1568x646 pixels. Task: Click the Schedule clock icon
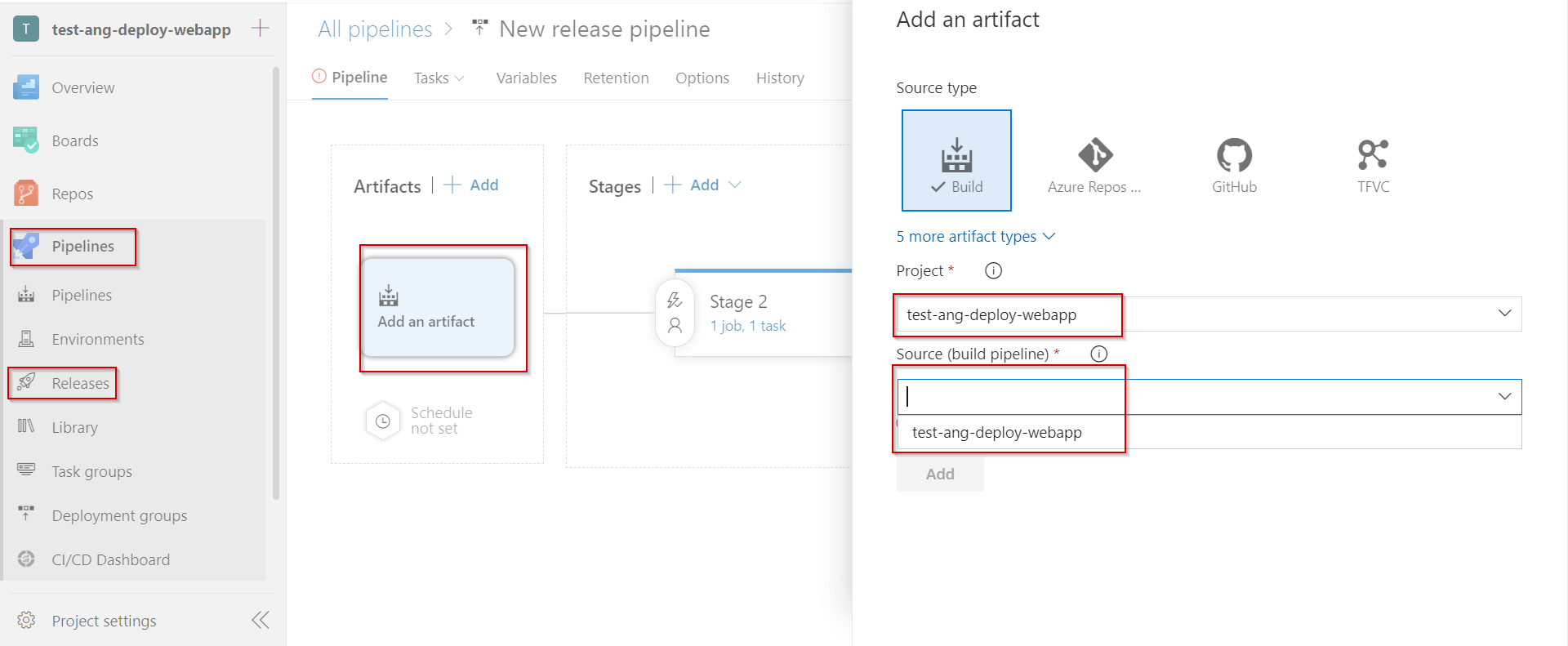382,421
